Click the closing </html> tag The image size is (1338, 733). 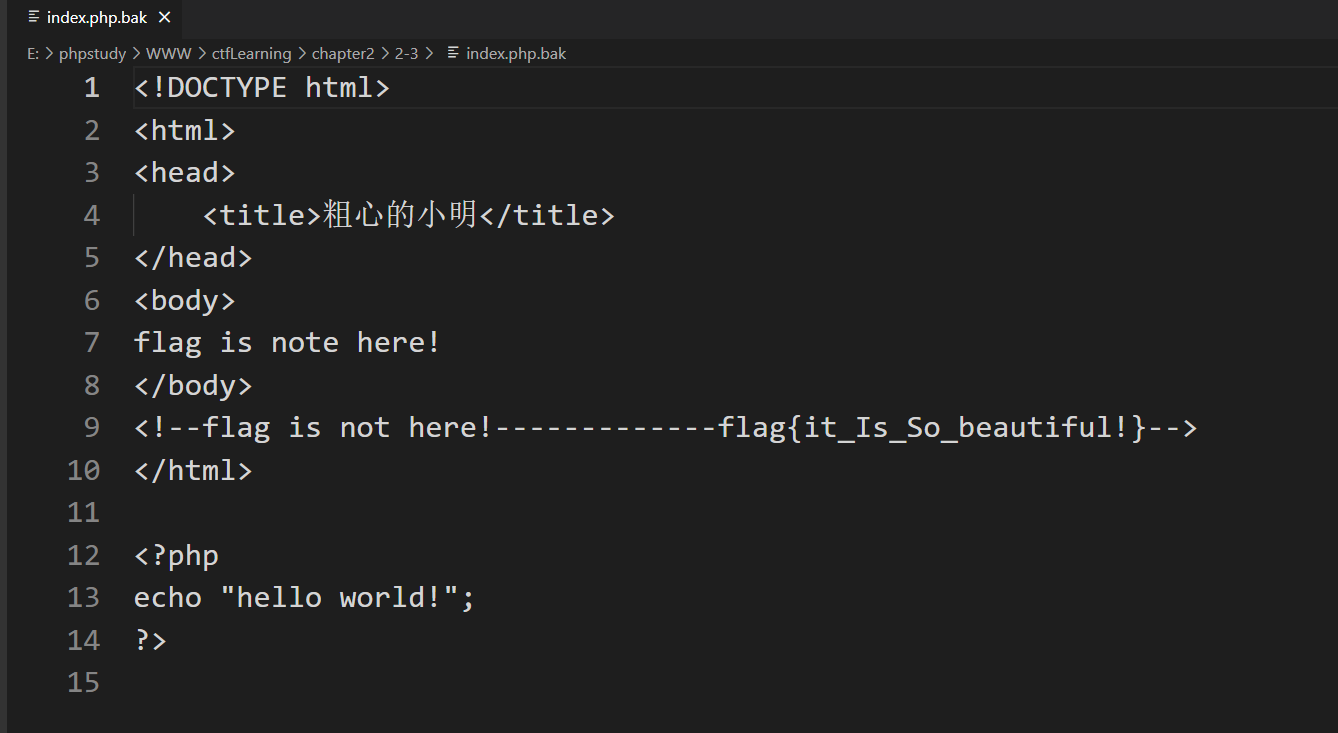(x=193, y=470)
